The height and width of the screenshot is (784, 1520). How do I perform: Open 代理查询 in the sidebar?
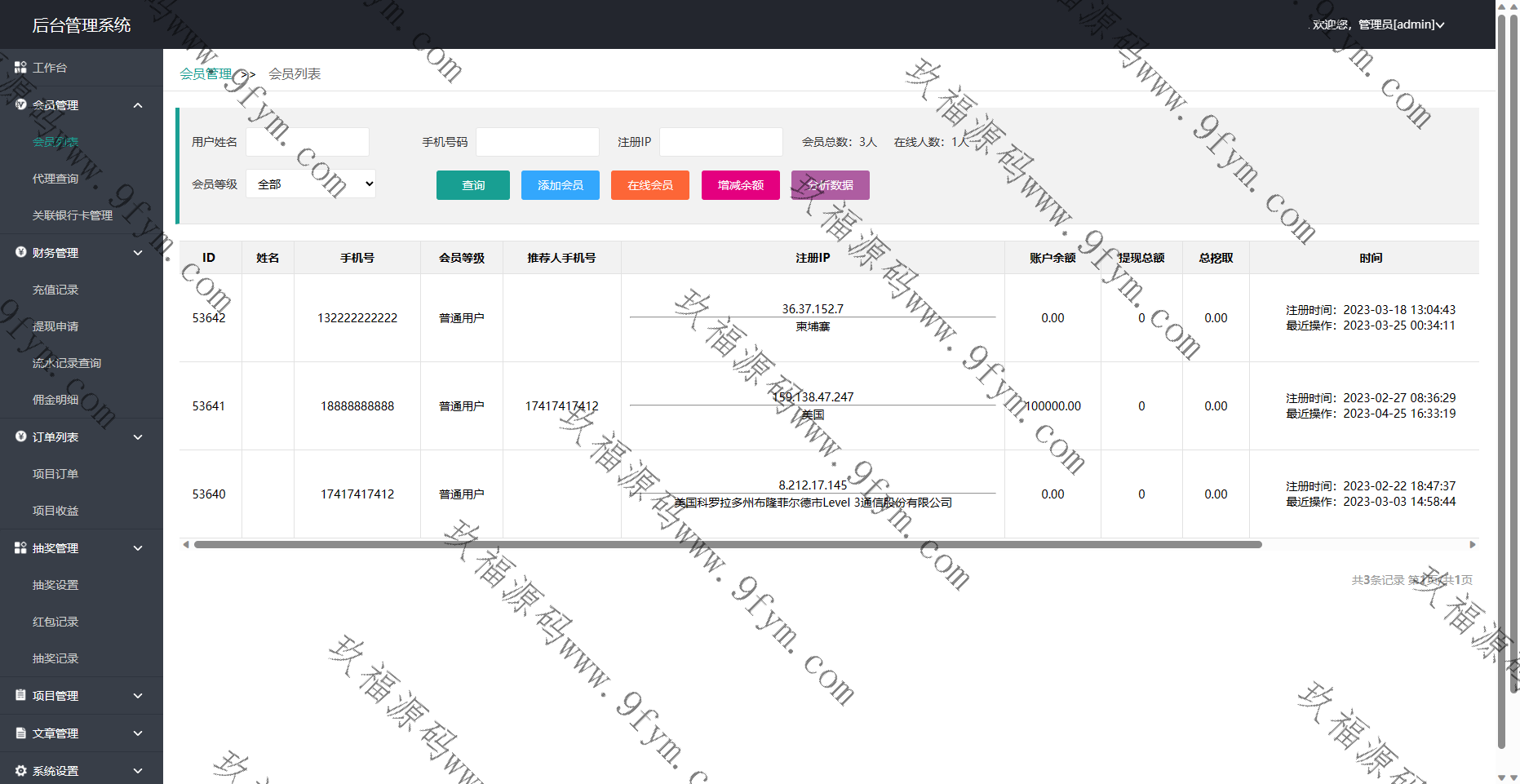[x=55, y=179]
